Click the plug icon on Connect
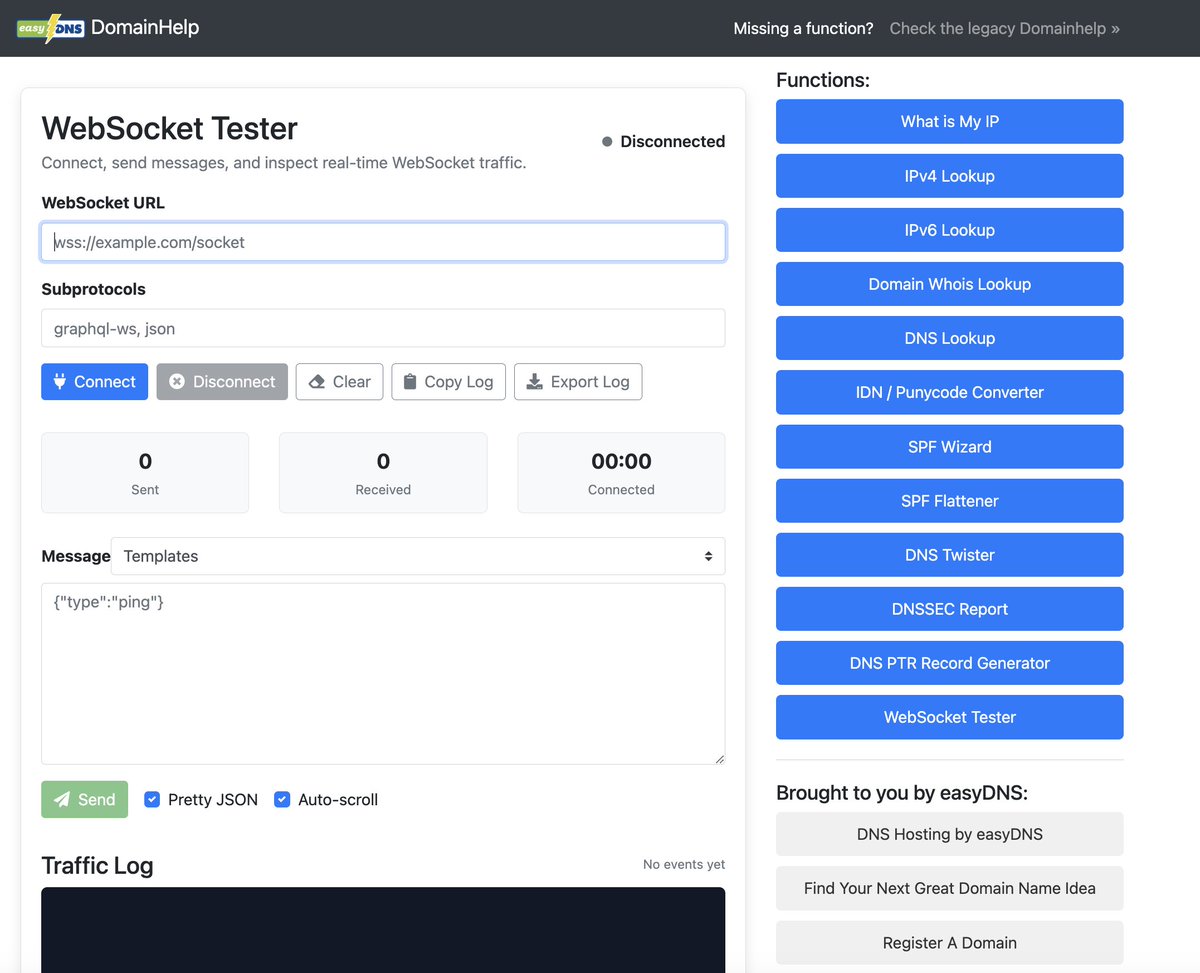 coord(59,381)
